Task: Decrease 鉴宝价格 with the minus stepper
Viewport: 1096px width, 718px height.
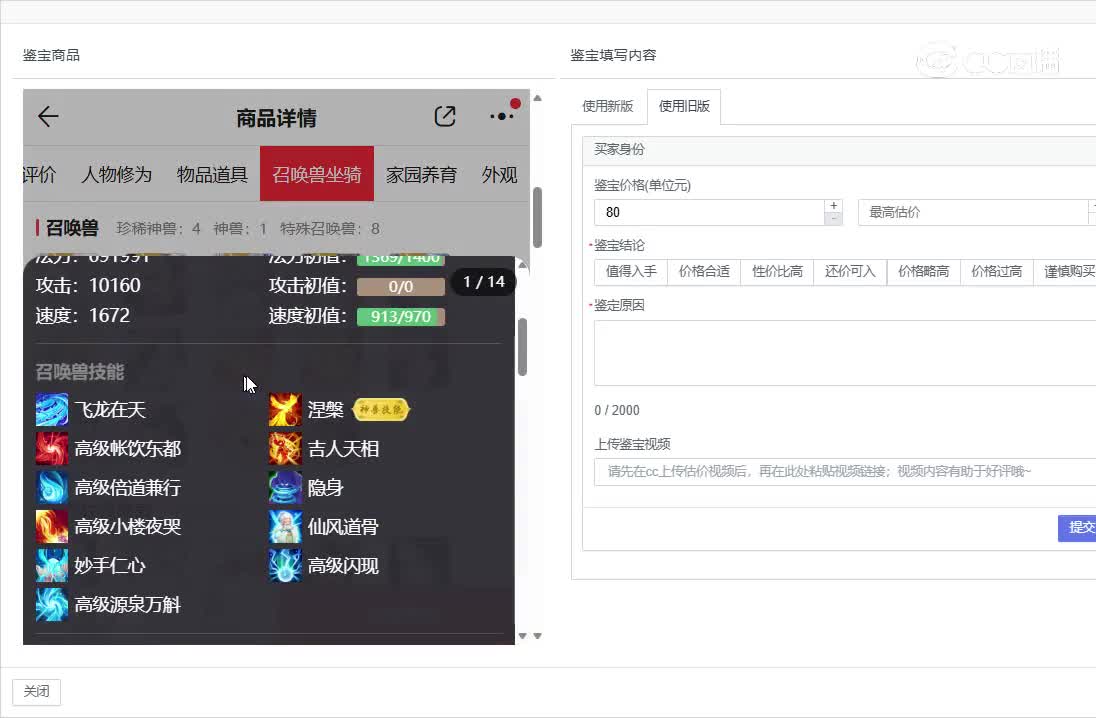Action: click(833, 219)
